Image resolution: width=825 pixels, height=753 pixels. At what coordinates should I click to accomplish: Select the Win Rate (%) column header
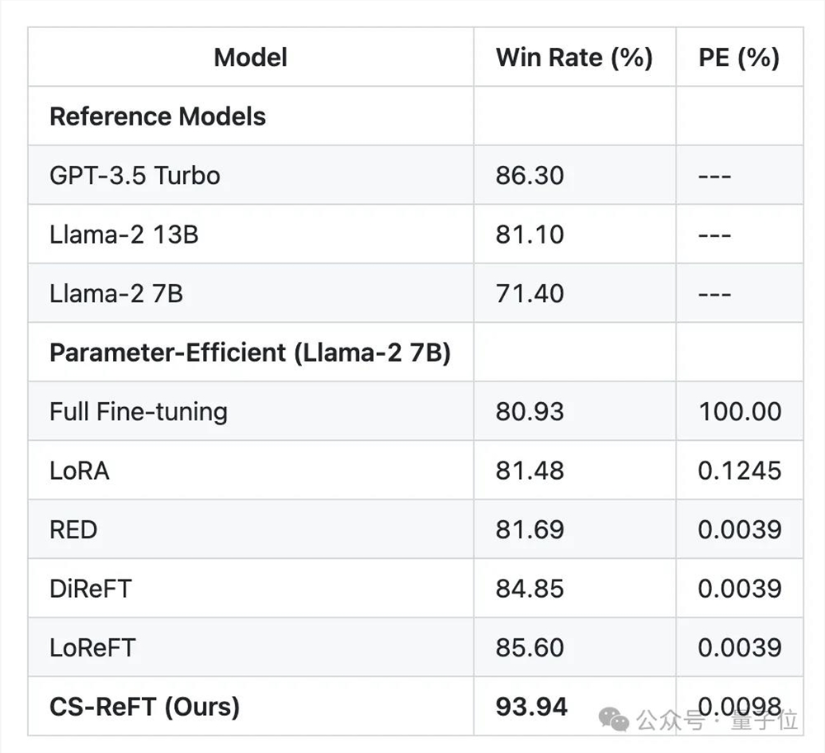point(574,57)
